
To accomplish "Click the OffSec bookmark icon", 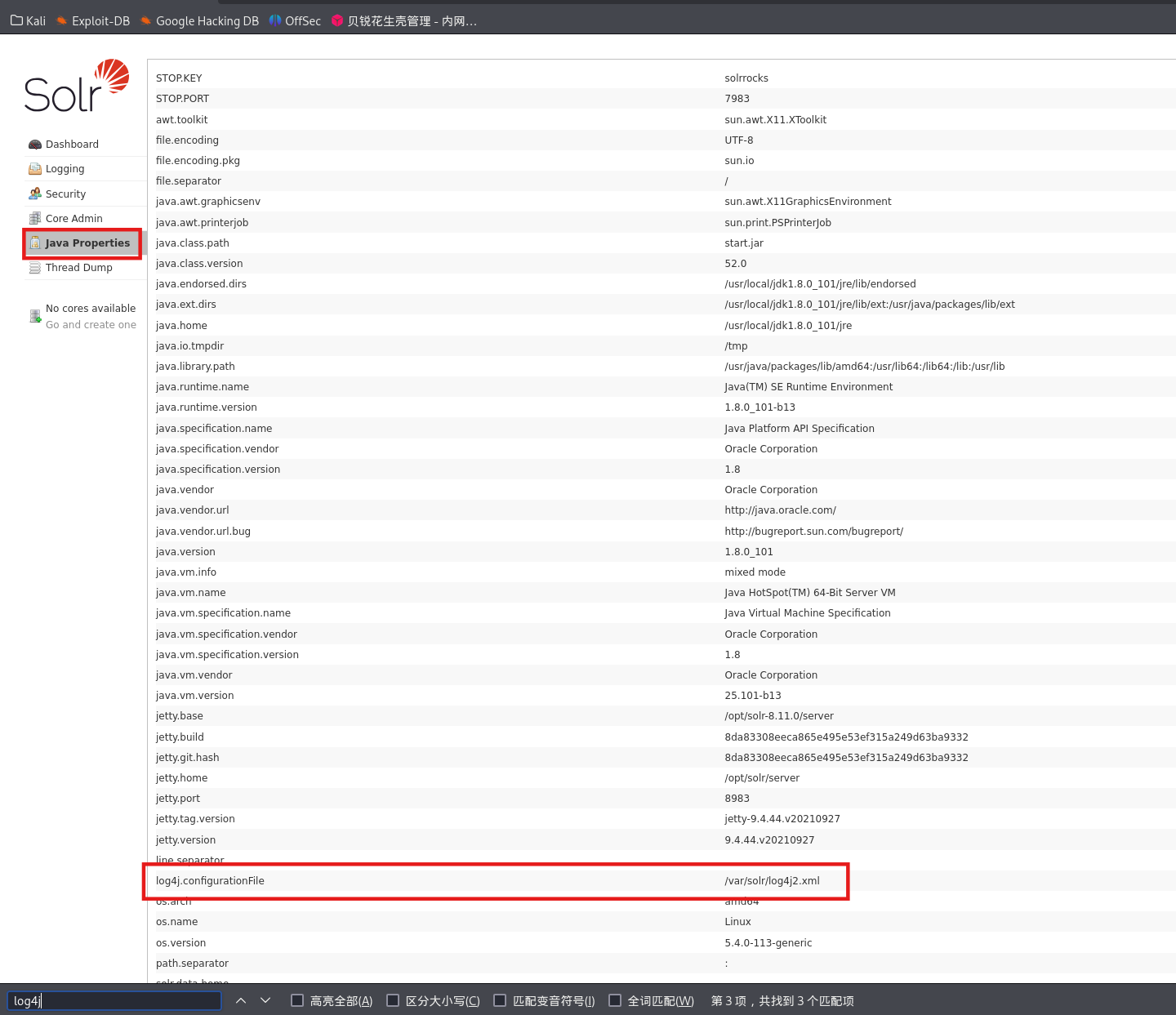I will click(275, 20).
